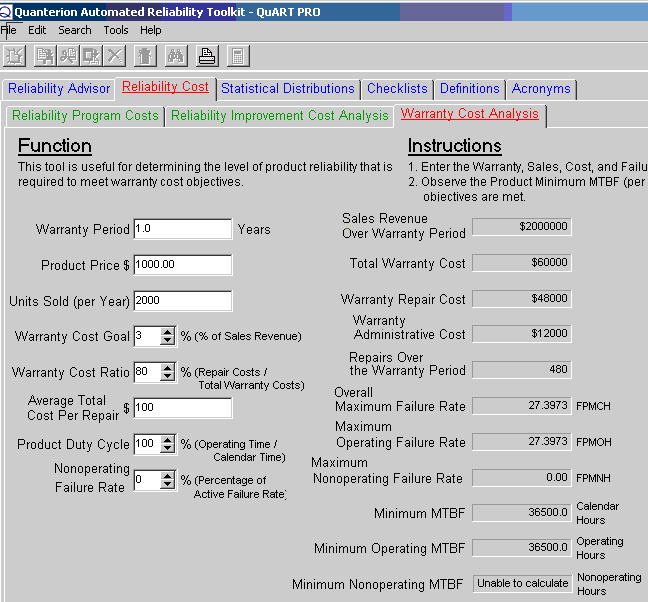Click the Print toolbar icon

[x=207, y=56]
